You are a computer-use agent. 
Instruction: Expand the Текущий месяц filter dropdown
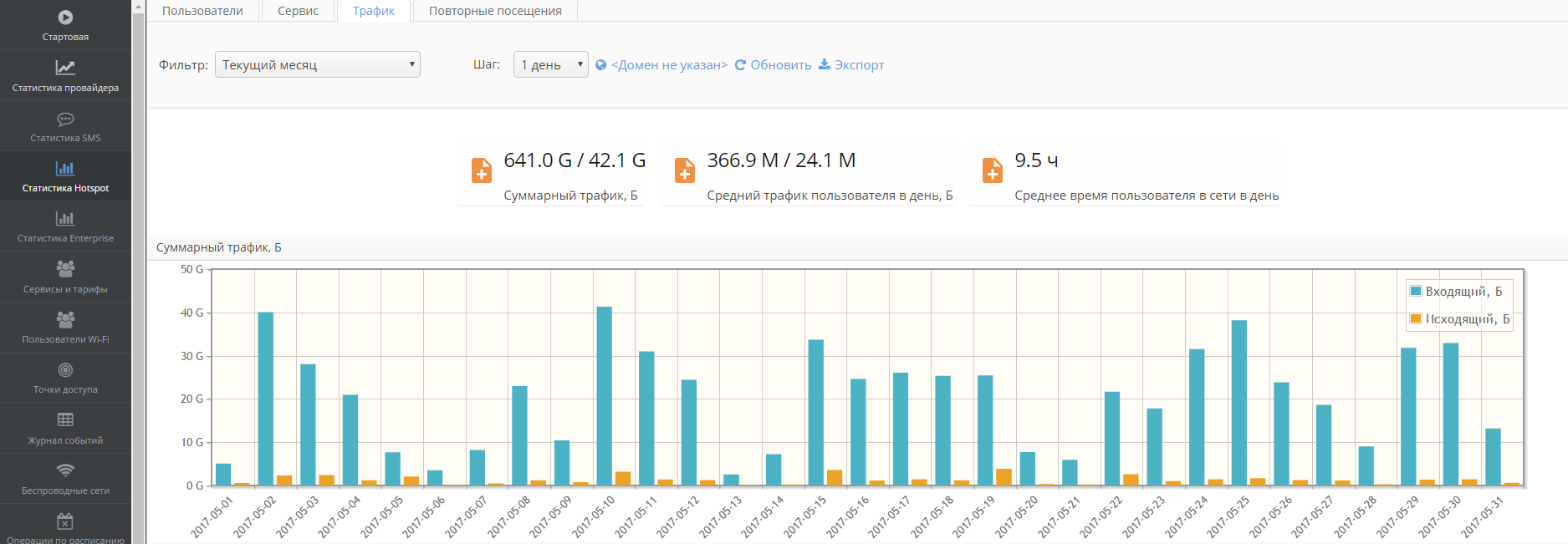click(x=318, y=65)
